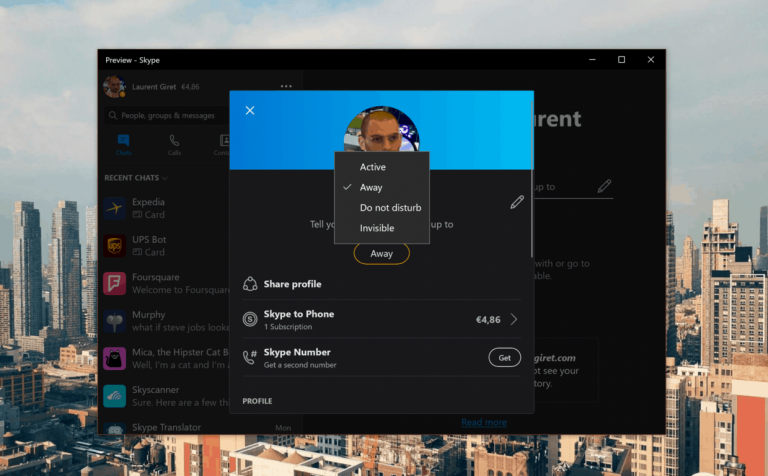Image resolution: width=768 pixels, height=476 pixels.
Task: Open the Away status pill button
Action: coord(382,254)
